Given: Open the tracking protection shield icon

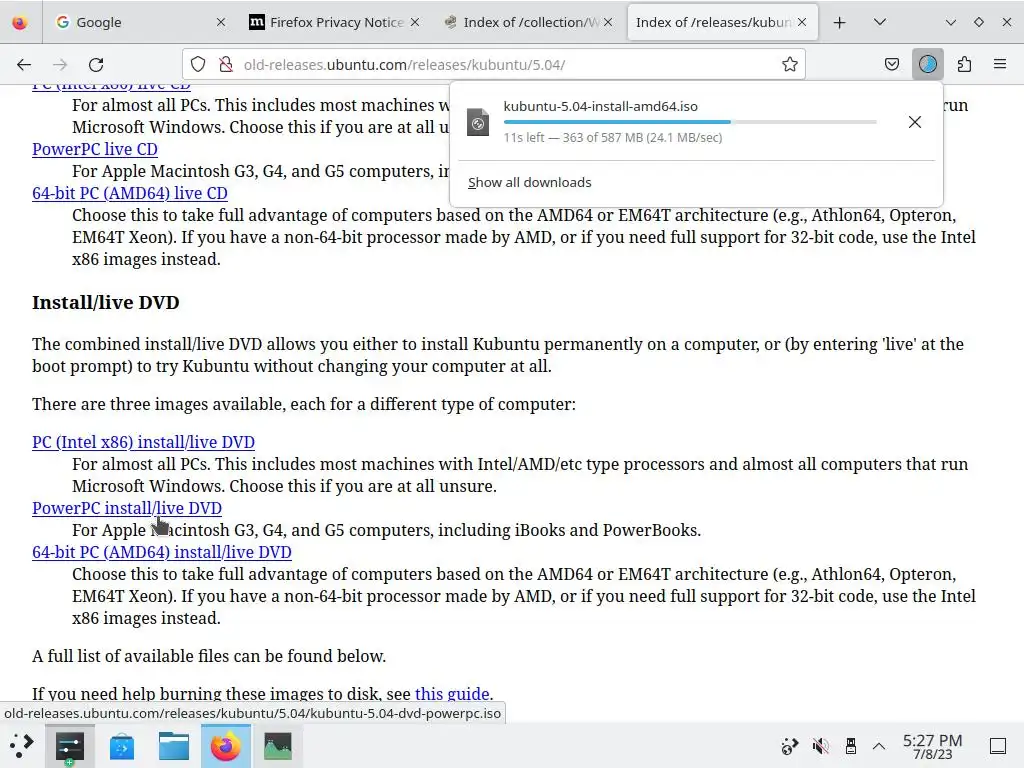Looking at the screenshot, I should pyautogui.click(x=198, y=64).
